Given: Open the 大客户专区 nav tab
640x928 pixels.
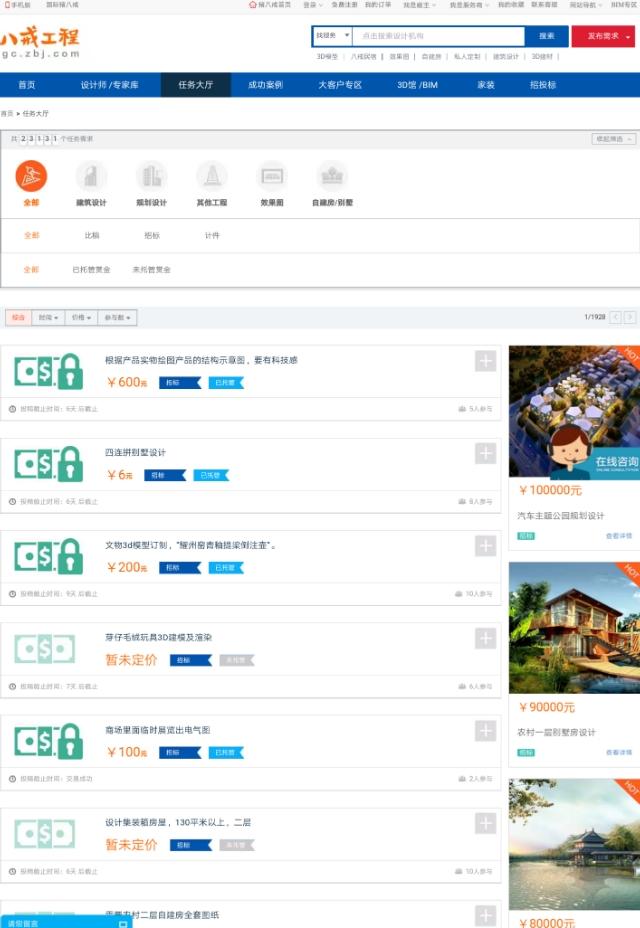Looking at the screenshot, I should (x=340, y=85).
